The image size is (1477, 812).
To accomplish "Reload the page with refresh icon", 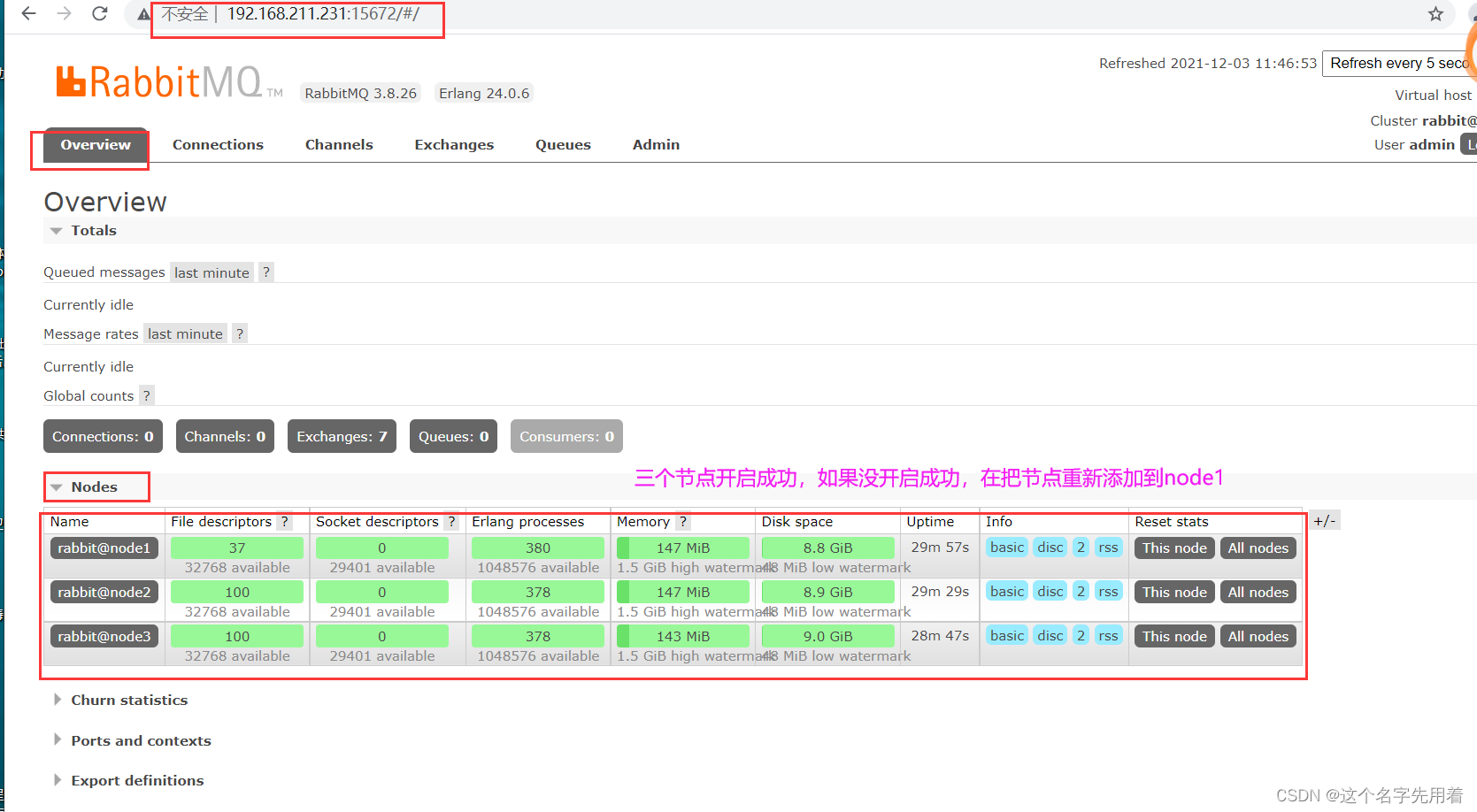I will 100,13.
